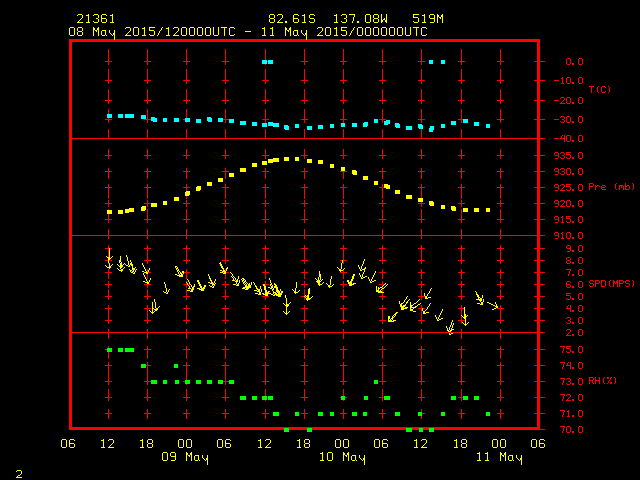Click the 10 May date label
640x480 pixels.
(342, 457)
